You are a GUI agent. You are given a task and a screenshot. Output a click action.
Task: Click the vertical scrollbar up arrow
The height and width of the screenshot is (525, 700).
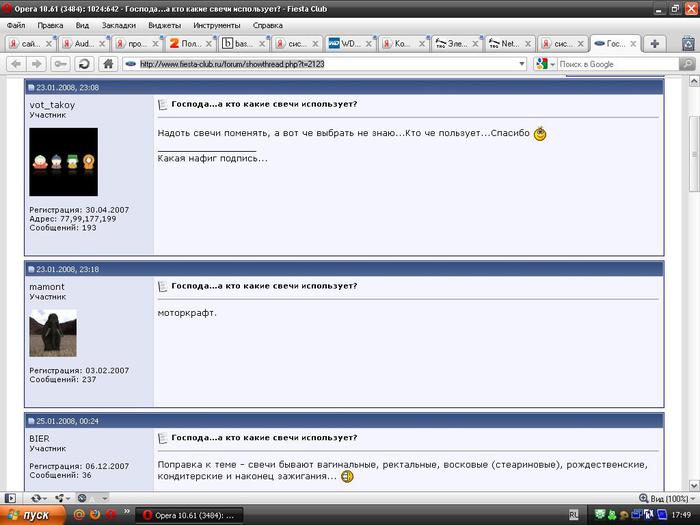click(694, 81)
